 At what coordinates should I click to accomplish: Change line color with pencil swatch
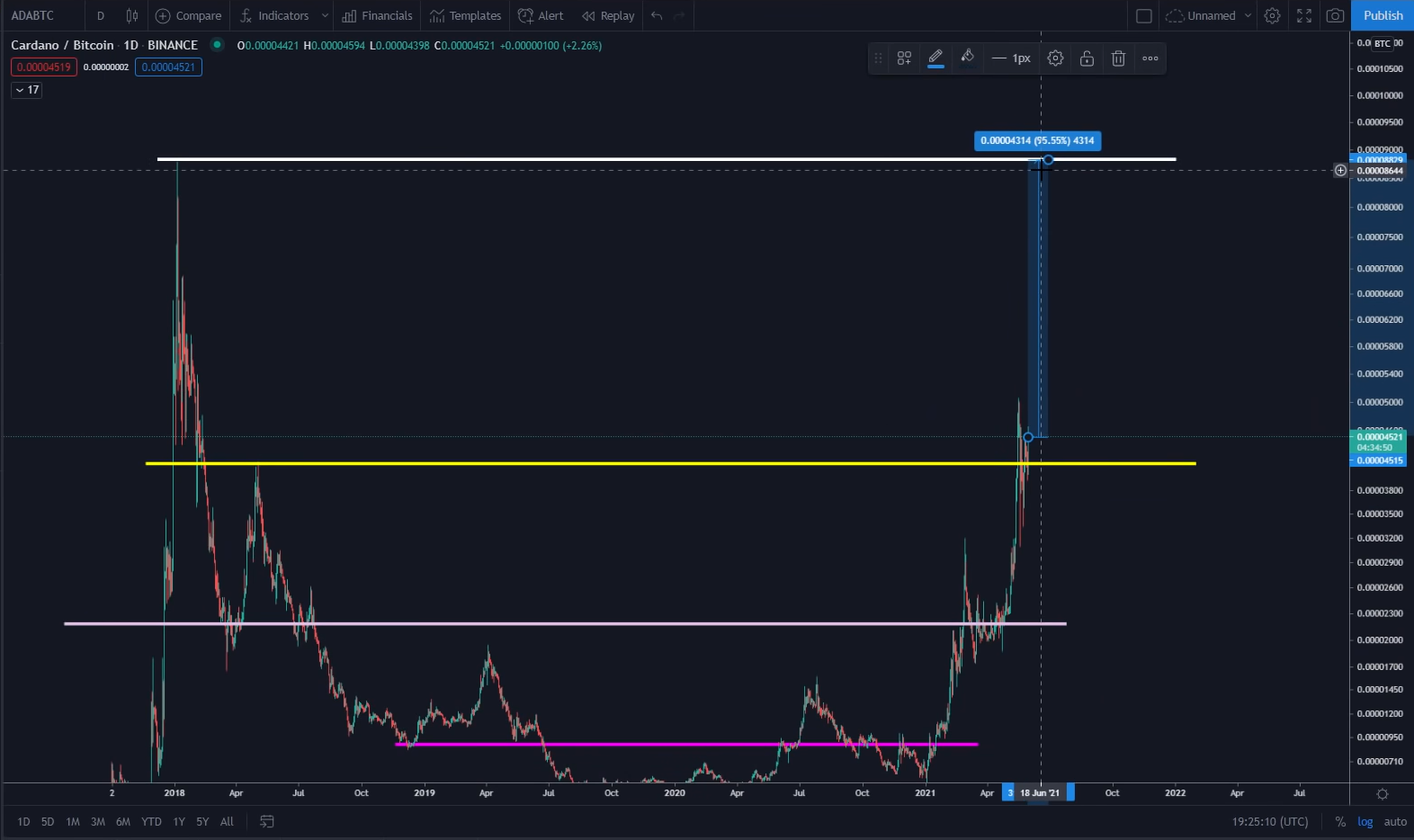pos(935,58)
